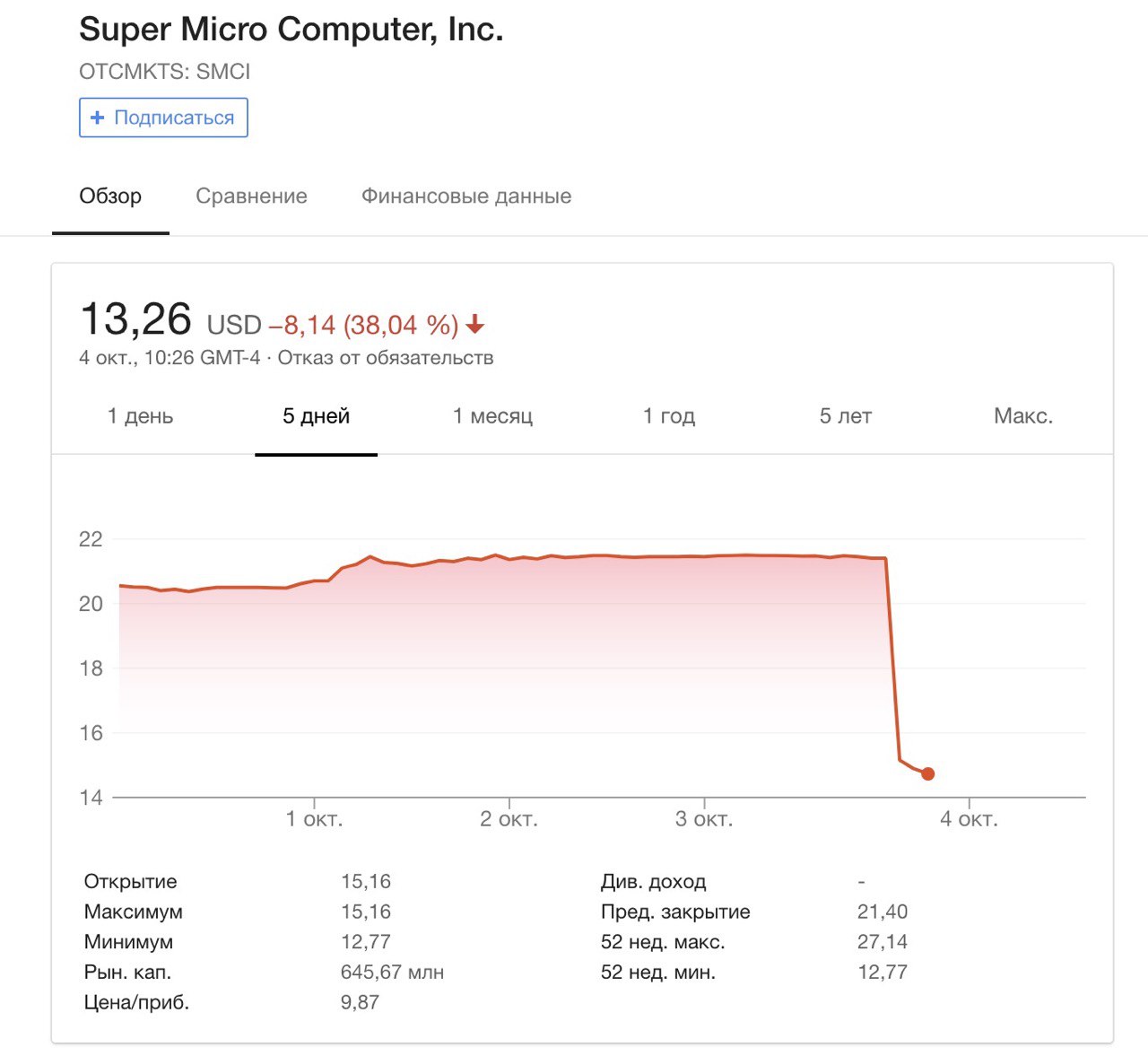Click the 2 окт. axis label
Image resolution: width=1148 pixels, height=1056 pixels.
pos(509,819)
